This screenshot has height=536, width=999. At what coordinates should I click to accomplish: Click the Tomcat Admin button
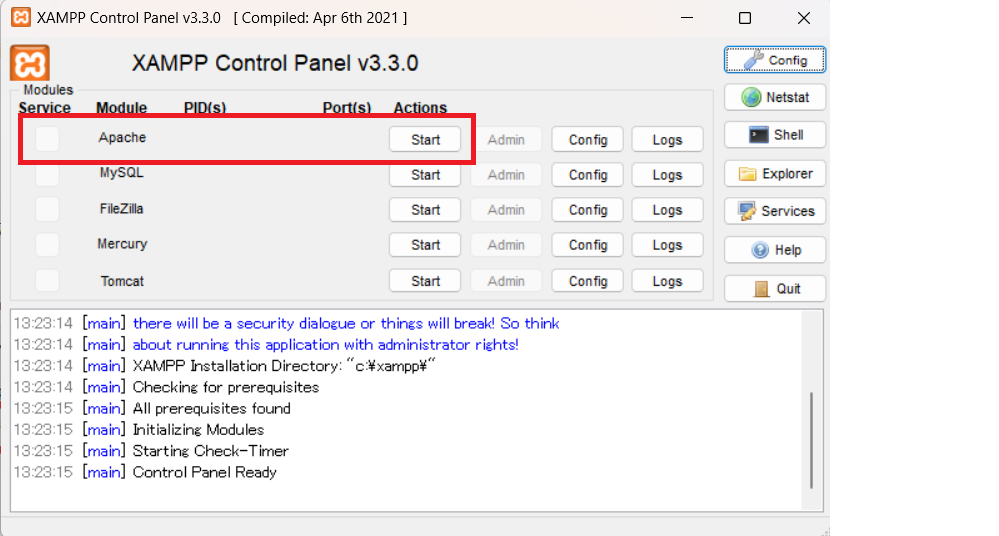[507, 281]
